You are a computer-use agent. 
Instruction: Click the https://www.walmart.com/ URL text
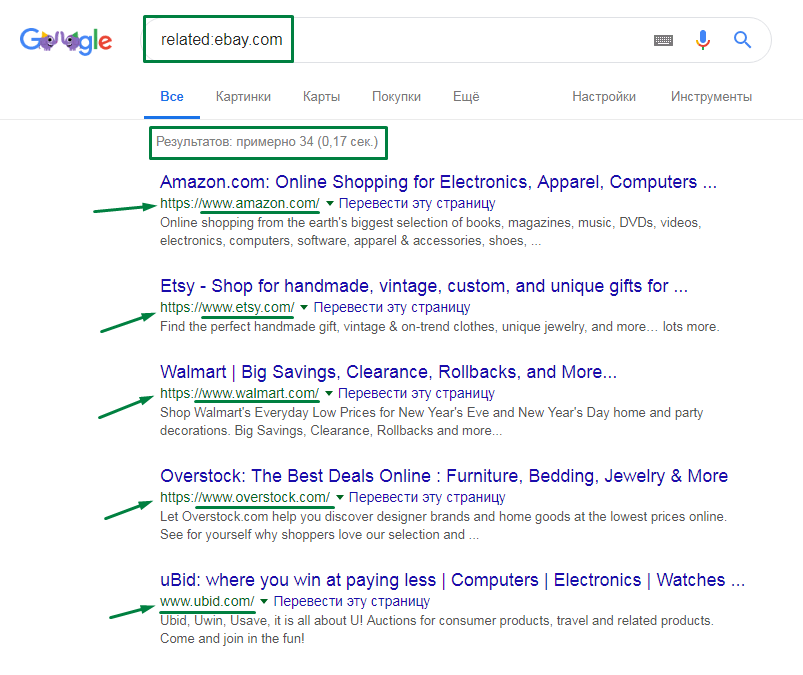pyautogui.click(x=239, y=393)
